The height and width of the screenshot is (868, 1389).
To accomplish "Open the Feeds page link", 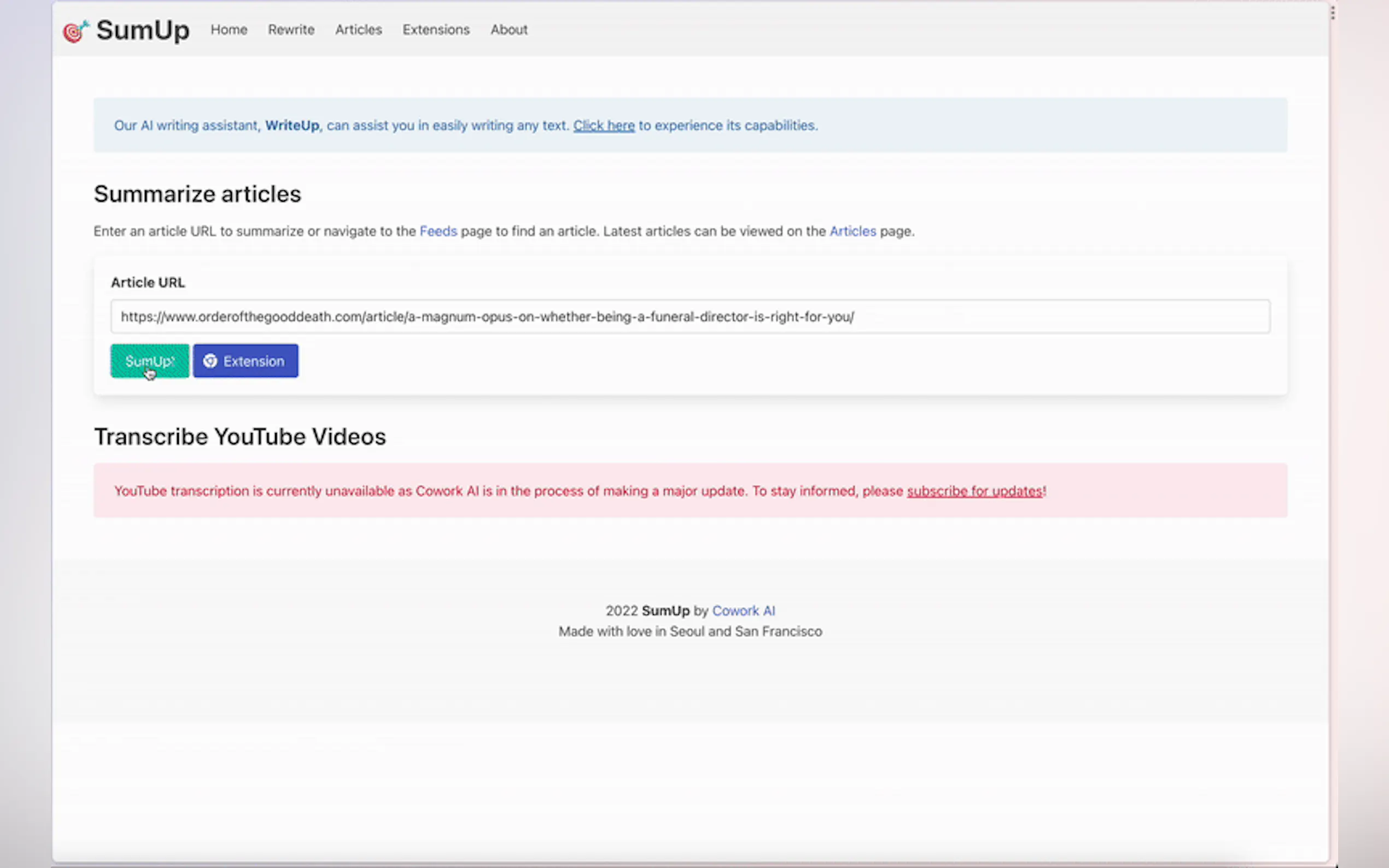I will [x=438, y=231].
